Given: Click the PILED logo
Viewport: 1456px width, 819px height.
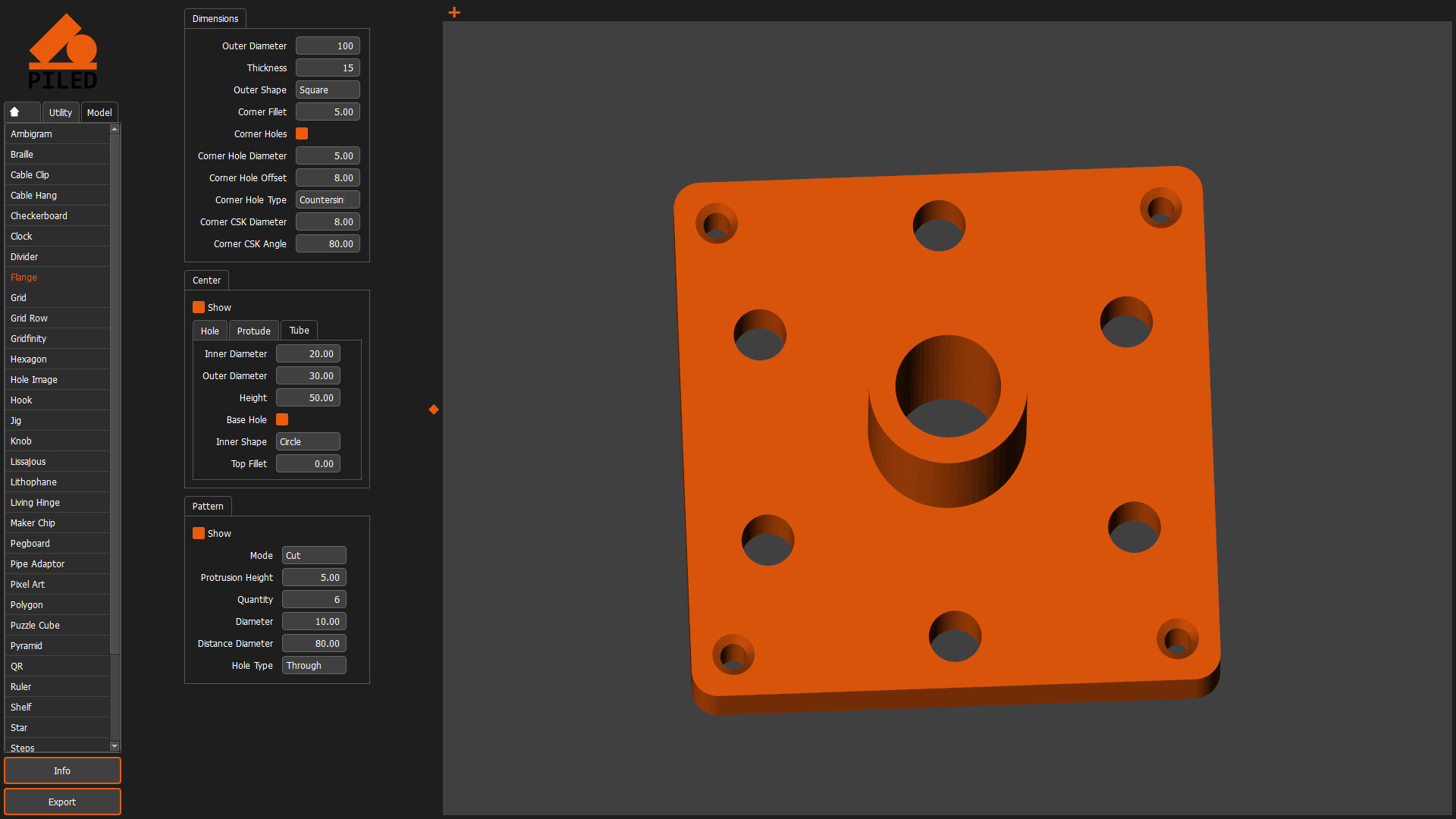Looking at the screenshot, I should click(x=64, y=50).
